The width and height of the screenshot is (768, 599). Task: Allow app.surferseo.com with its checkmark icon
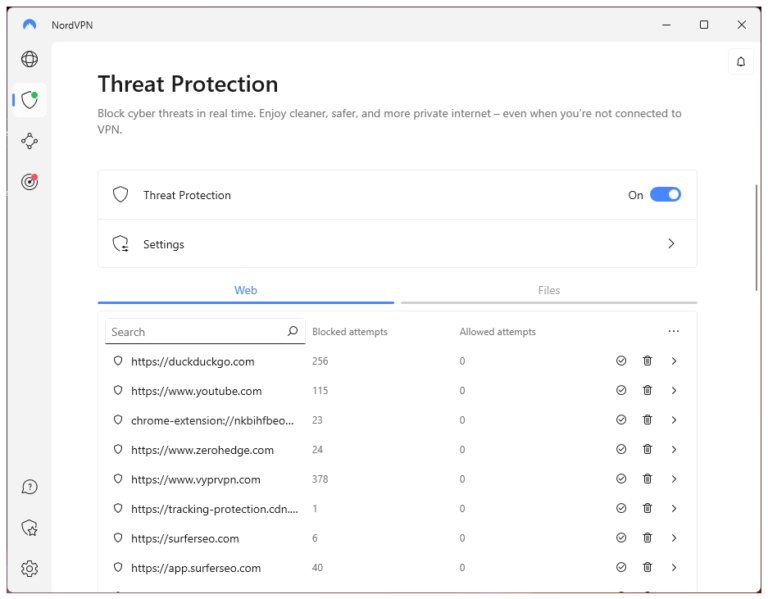coord(621,567)
